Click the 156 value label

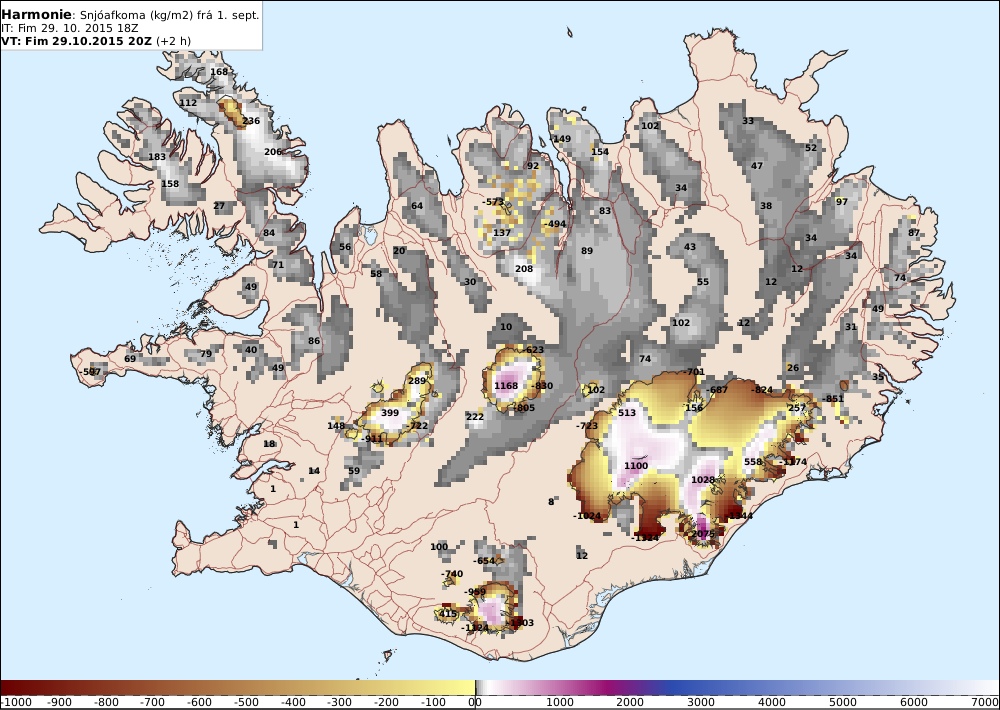tap(694, 408)
